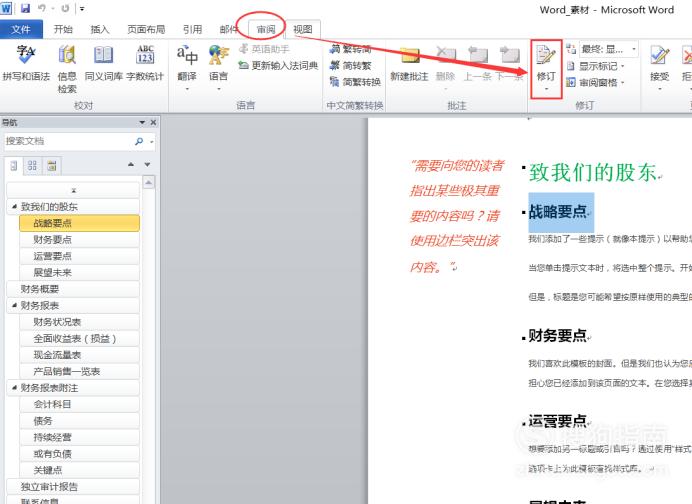Image resolution: width=692 pixels, height=504 pixels.
Task: Switch to the 插入 ribbon tab
Action: point(99,29)
